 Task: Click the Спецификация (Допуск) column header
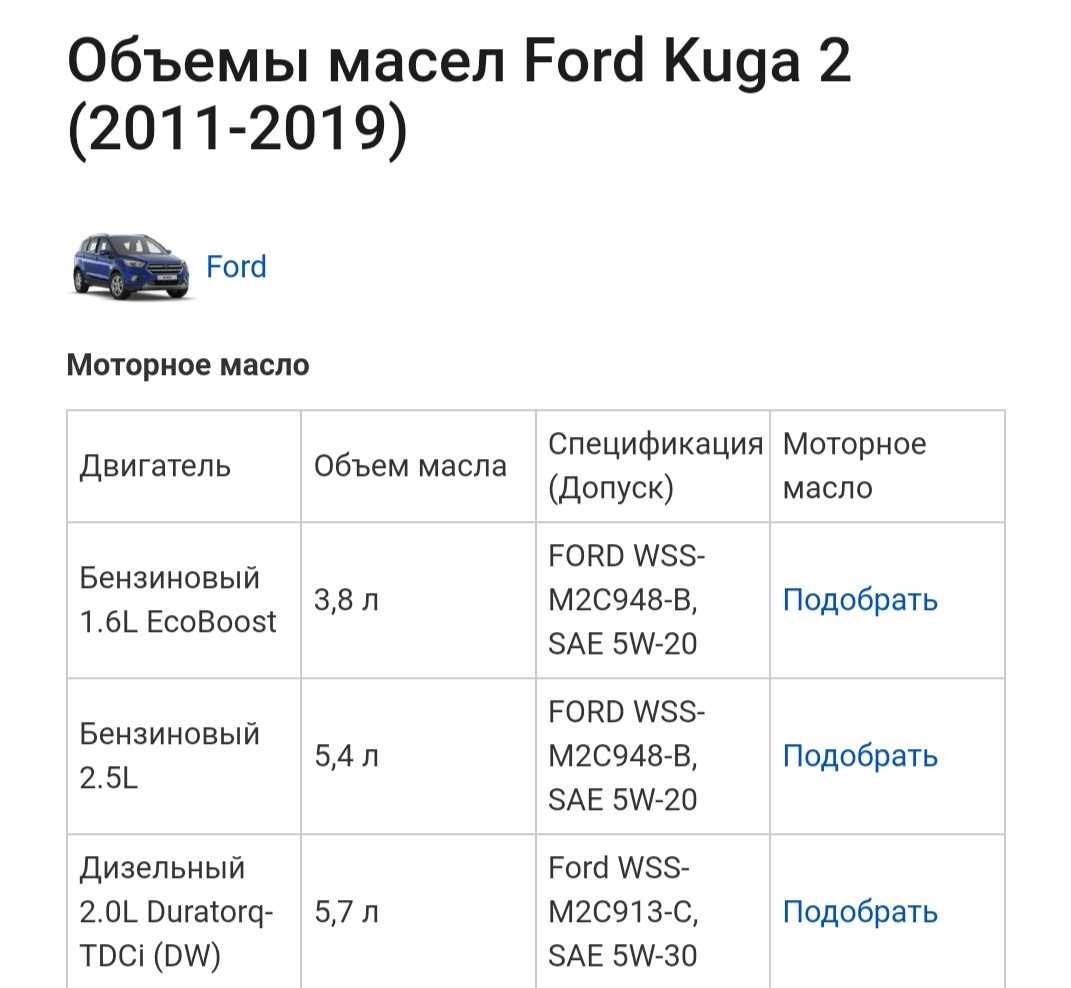[x=654, y=466]
